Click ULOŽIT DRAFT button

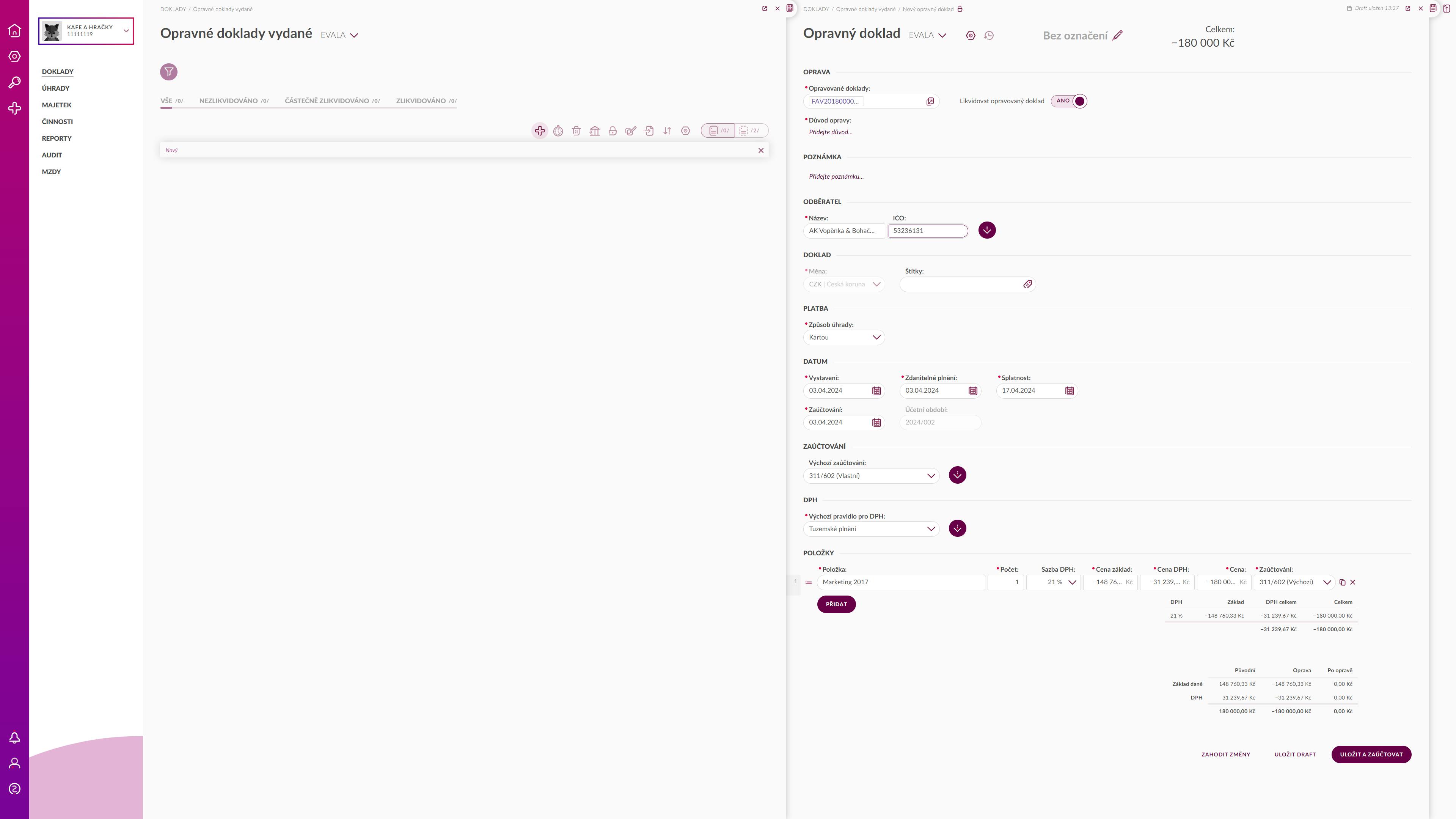click(x=1295, y=755)
